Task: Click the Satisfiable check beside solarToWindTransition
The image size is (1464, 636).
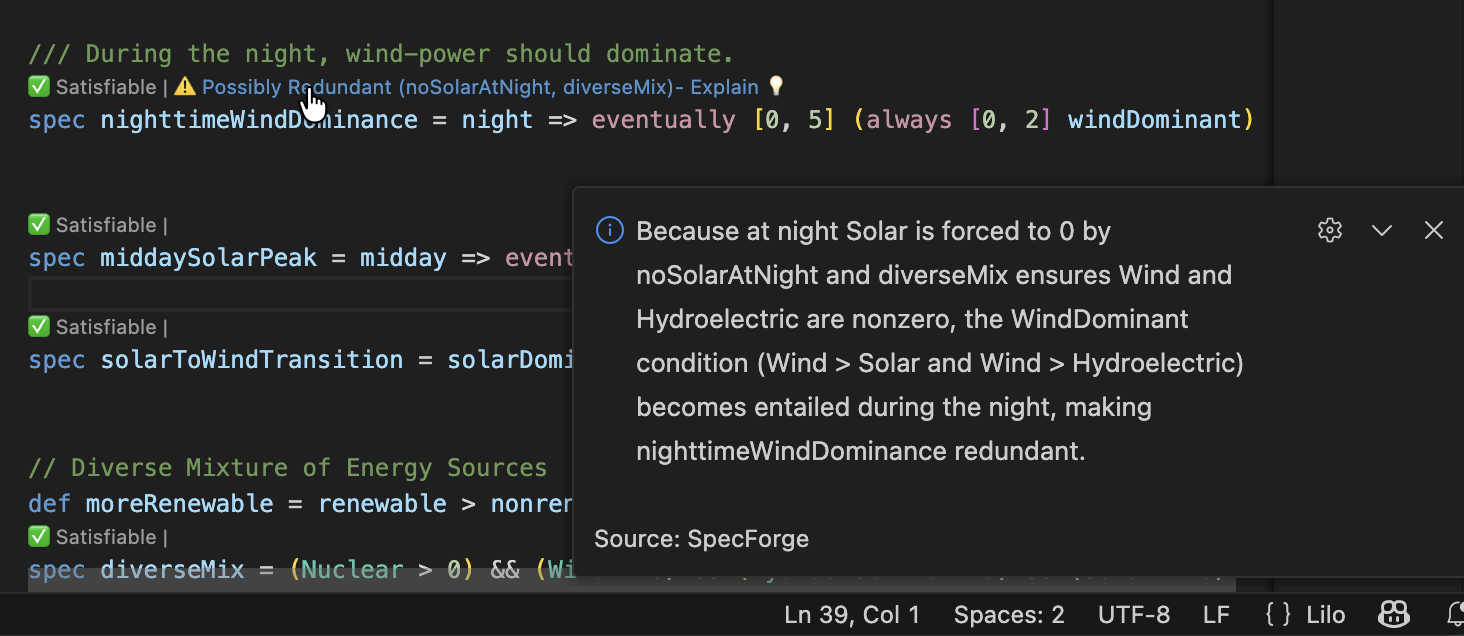Action: click(x=38, y=327)
